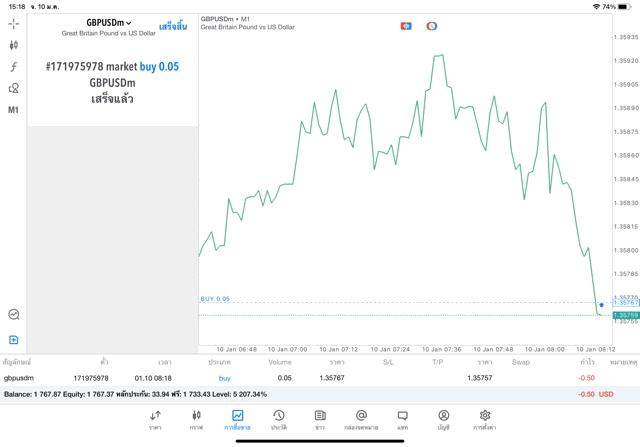Image resolution: width=640 pixels, height=447 pixels.
Task: Tap the new order plus icon
Action: click(x=14, y=340)
